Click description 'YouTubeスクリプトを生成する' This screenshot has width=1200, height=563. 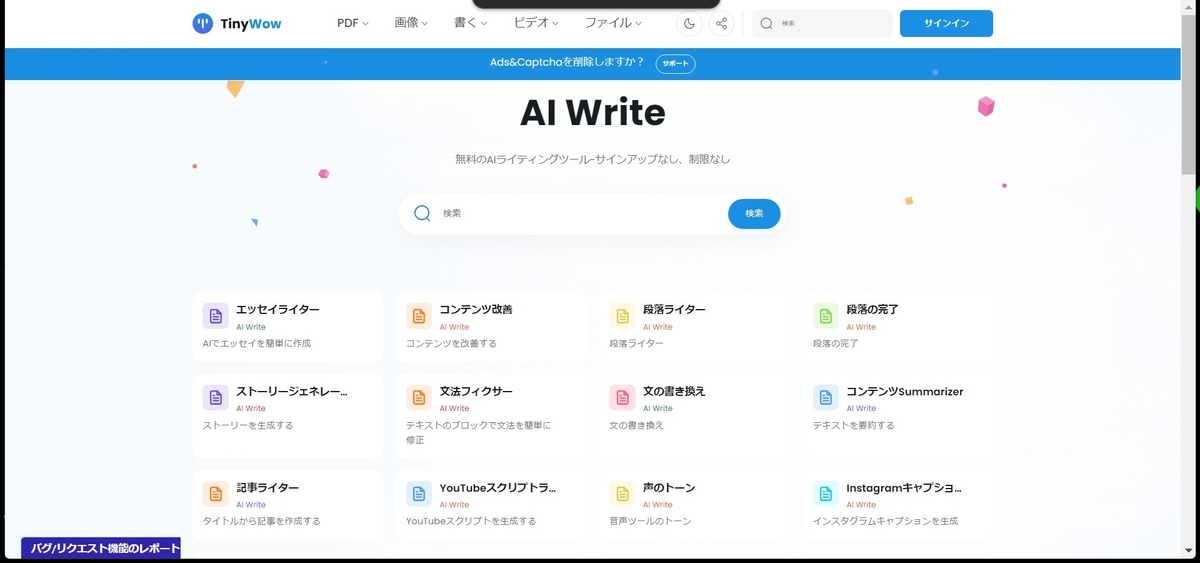click(x=471, y=521)
